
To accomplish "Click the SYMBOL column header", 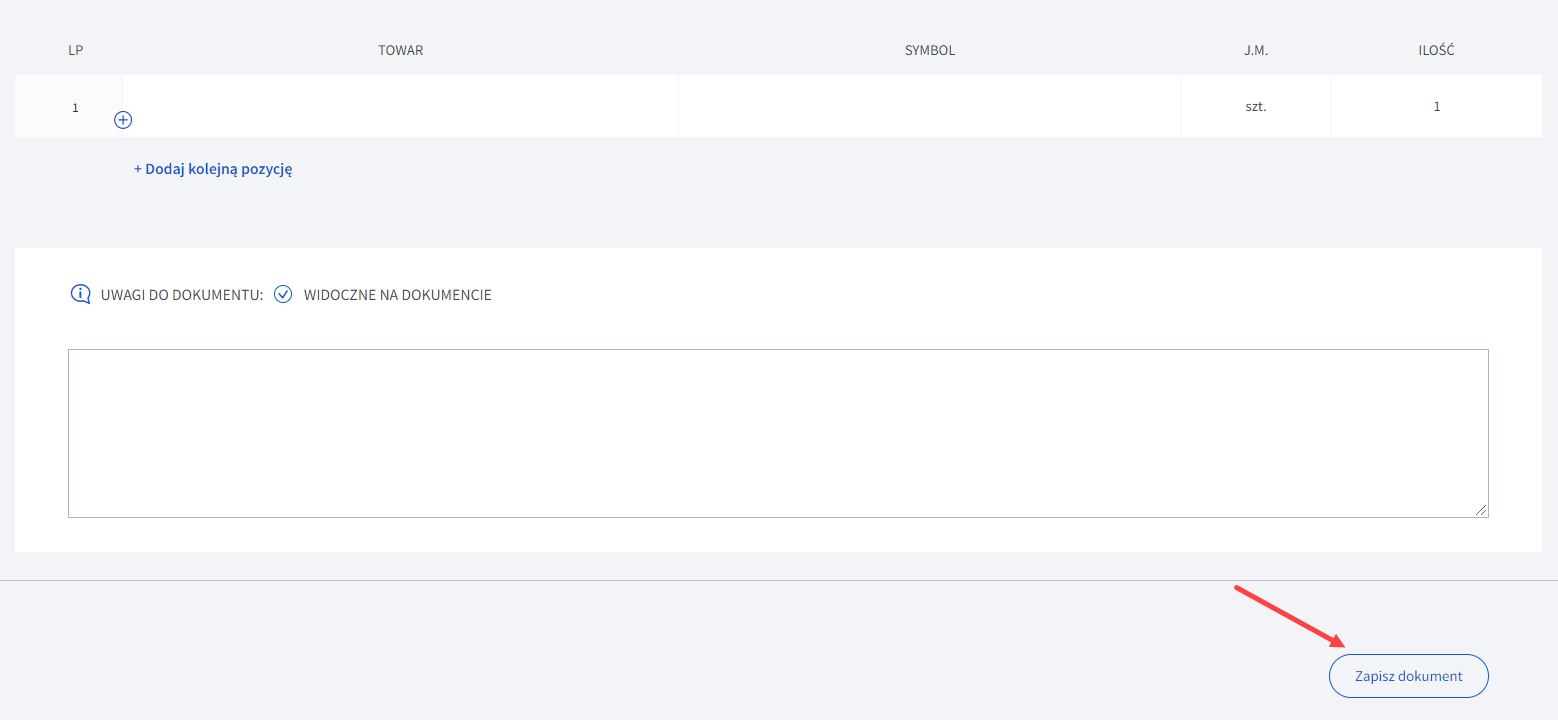I will click(929, 50).
